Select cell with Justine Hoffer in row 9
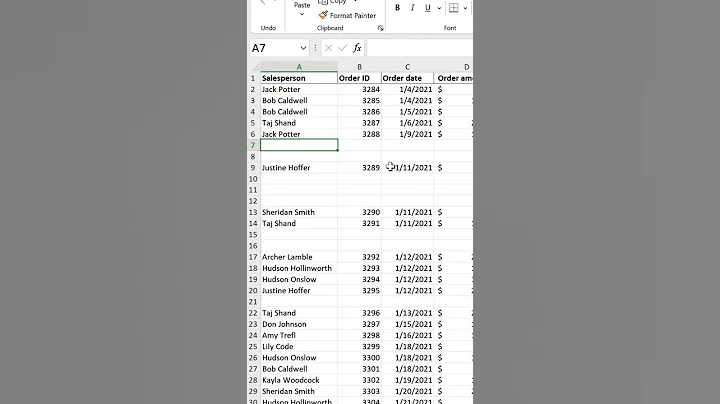The image size is (720, 404). (299, 168)
